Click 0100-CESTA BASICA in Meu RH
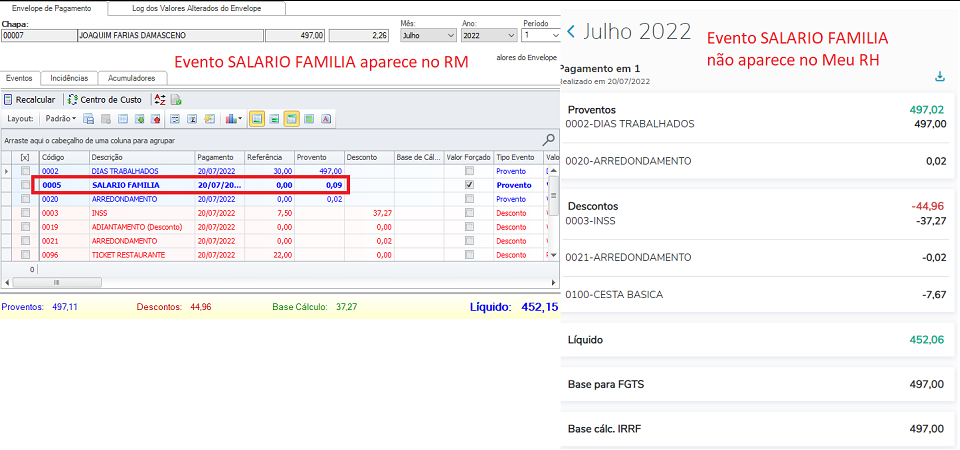Screen dimensions: 960x450 614,294
